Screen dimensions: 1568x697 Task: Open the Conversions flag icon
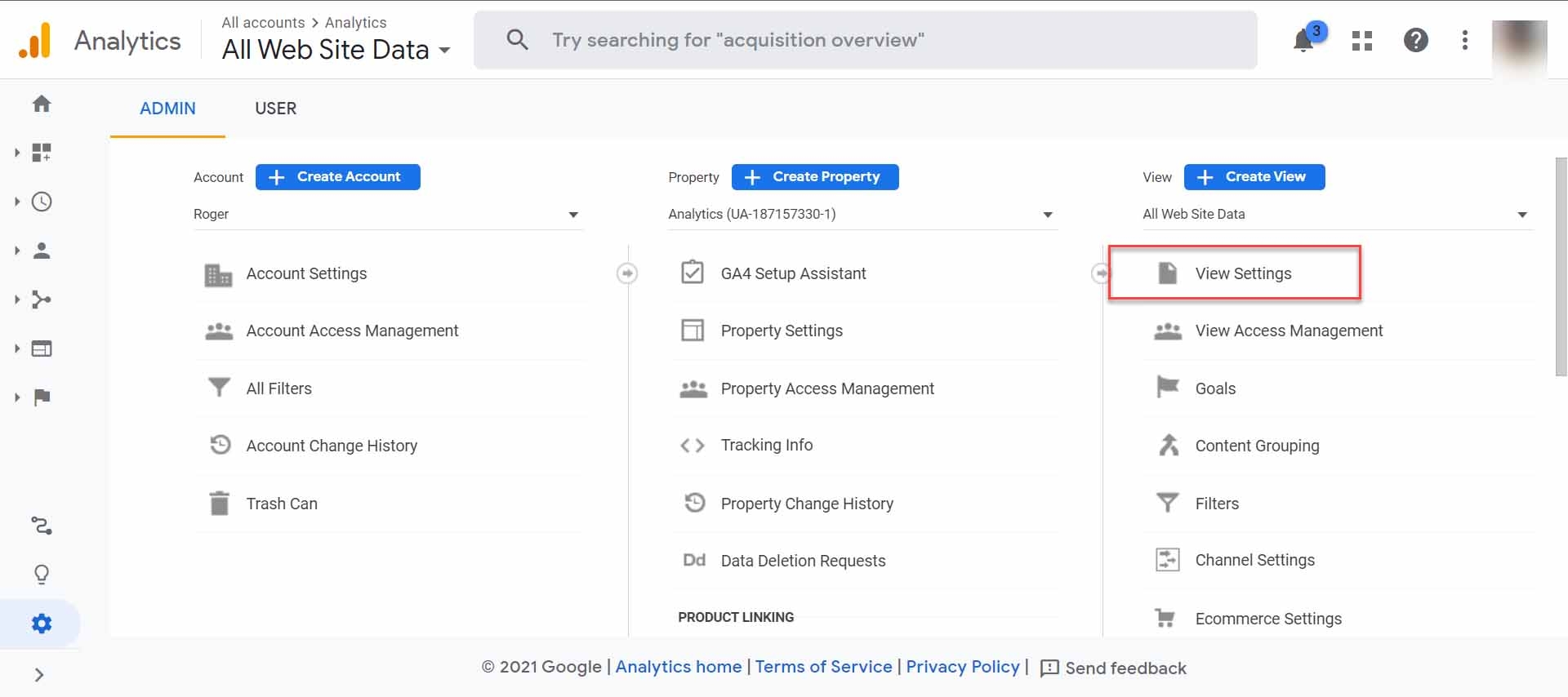(42, 397)
